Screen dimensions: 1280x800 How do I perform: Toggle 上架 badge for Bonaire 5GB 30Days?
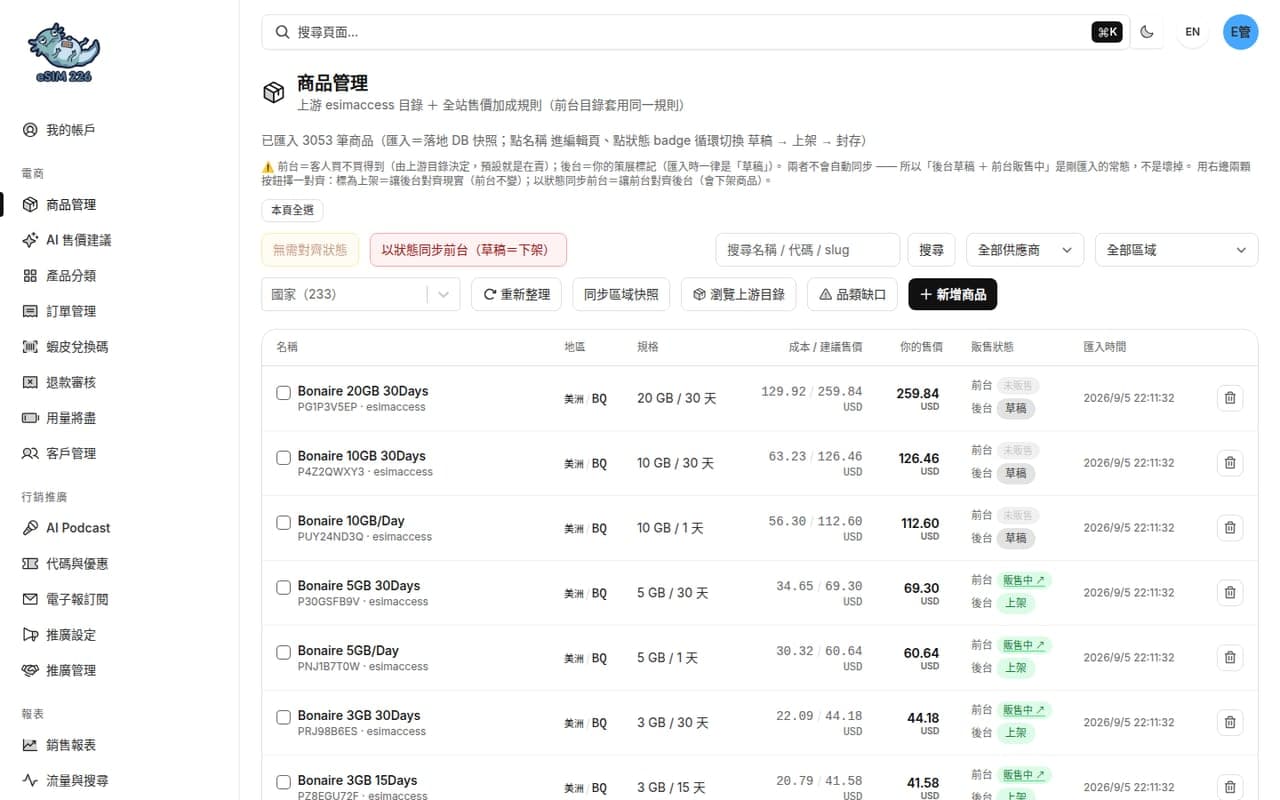click(x=1015, y=603)
